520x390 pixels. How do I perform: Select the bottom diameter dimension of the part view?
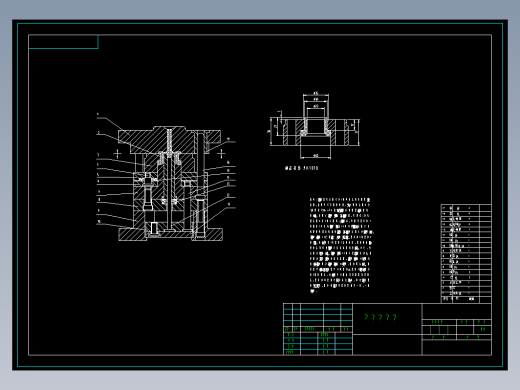316,156
